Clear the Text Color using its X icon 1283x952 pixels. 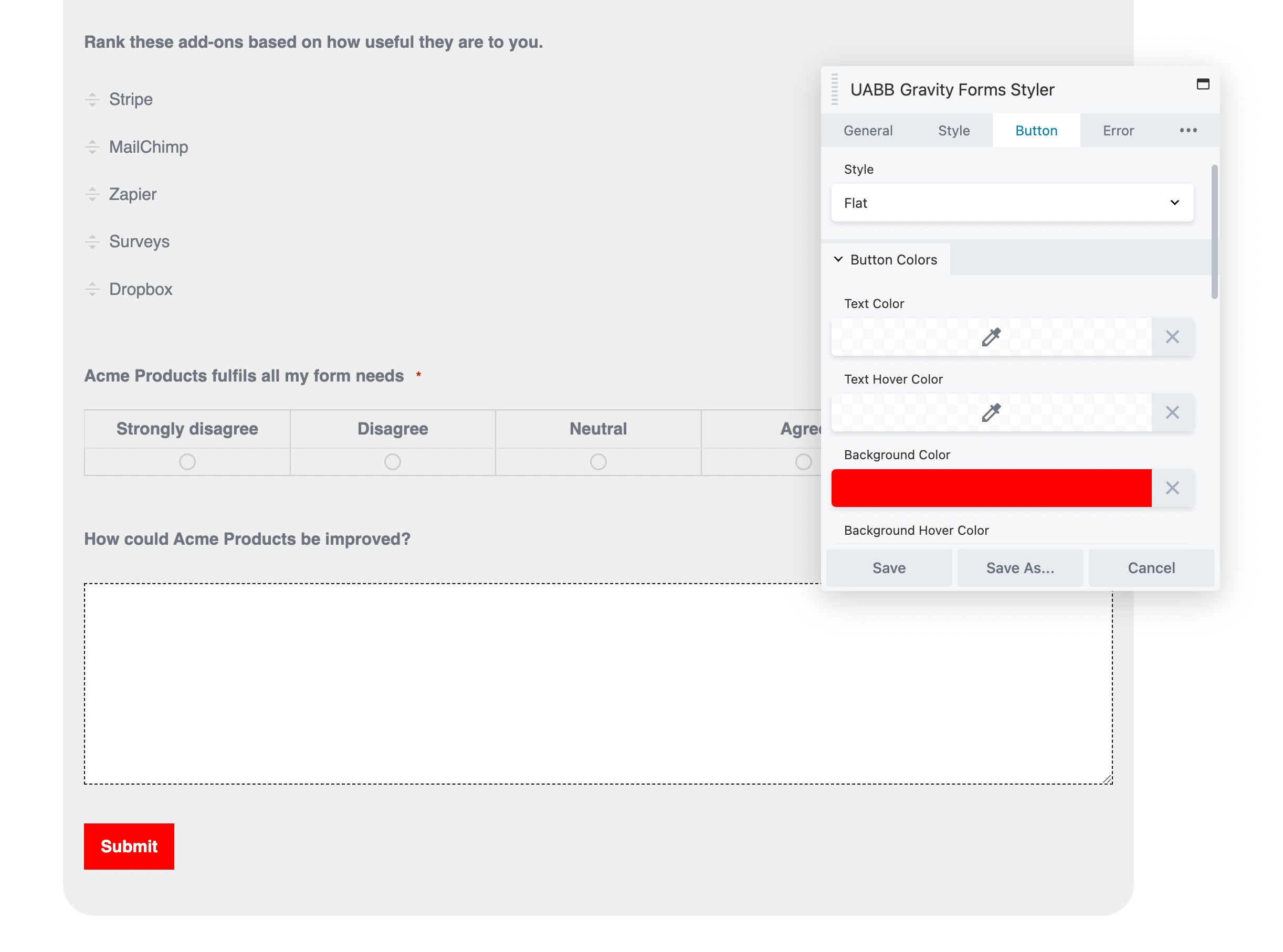[x=1172, y=337]
